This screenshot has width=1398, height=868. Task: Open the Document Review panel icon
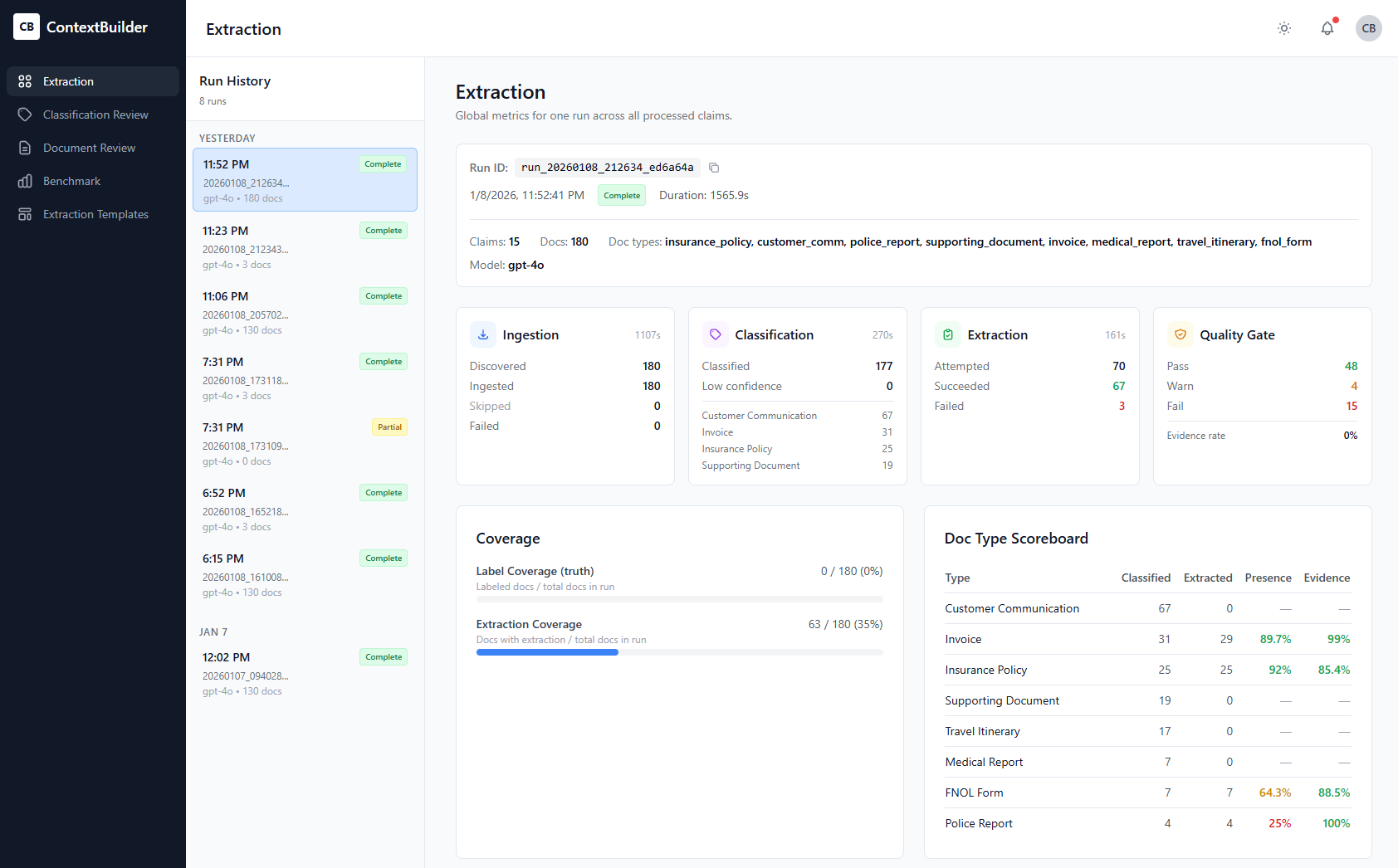26,148
